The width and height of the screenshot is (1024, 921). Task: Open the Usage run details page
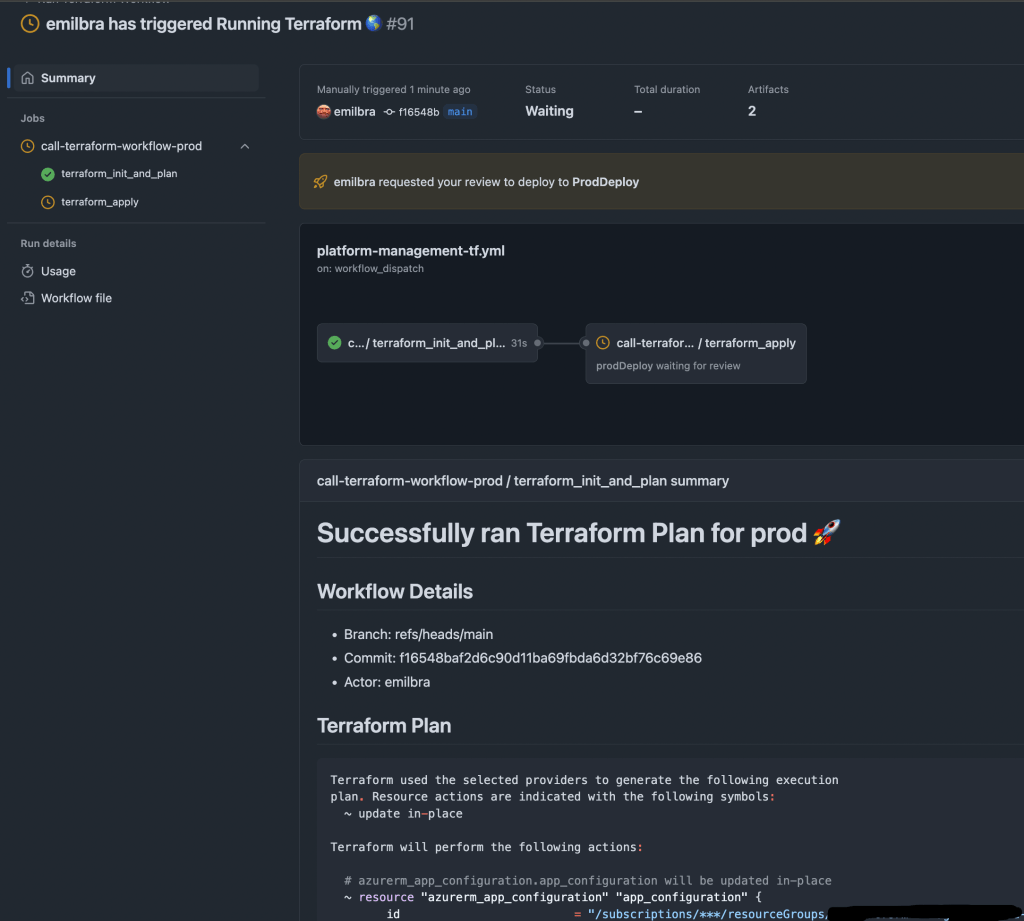click(x=58, y=271)
